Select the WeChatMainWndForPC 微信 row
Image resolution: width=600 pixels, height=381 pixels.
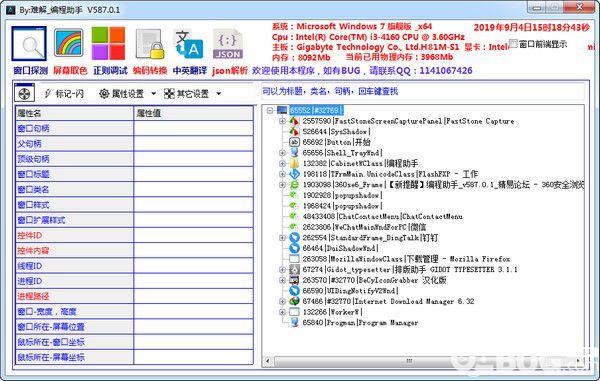364,227
